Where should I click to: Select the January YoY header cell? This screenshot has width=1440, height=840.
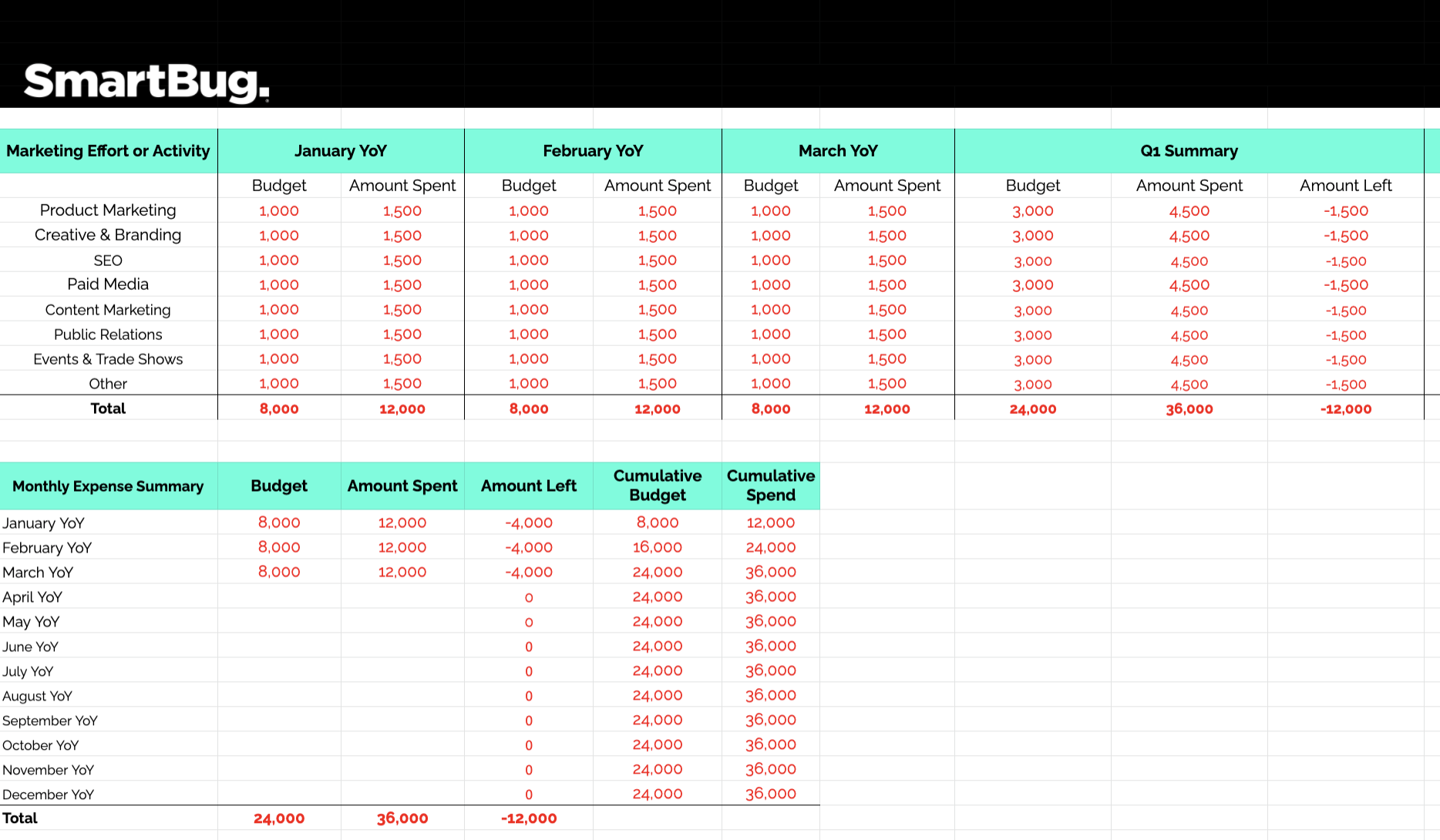click(341, 151)
